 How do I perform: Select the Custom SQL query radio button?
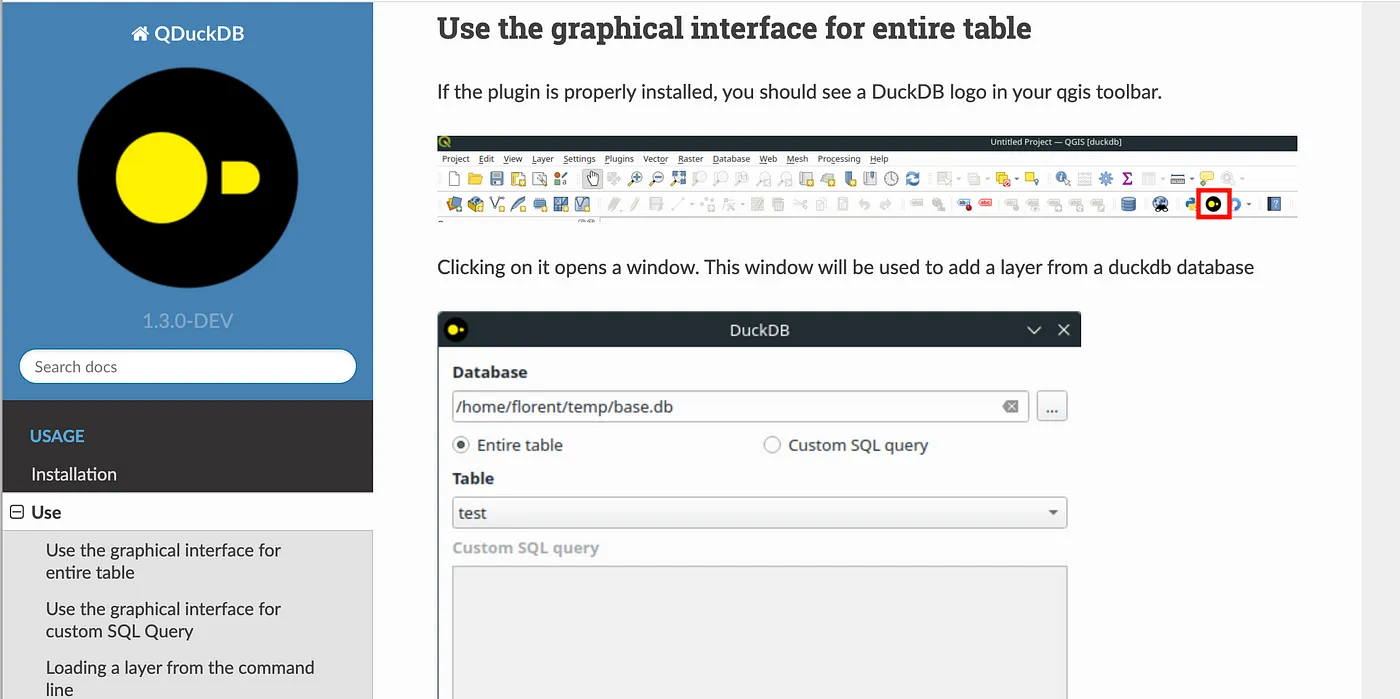tap(772, 445)
